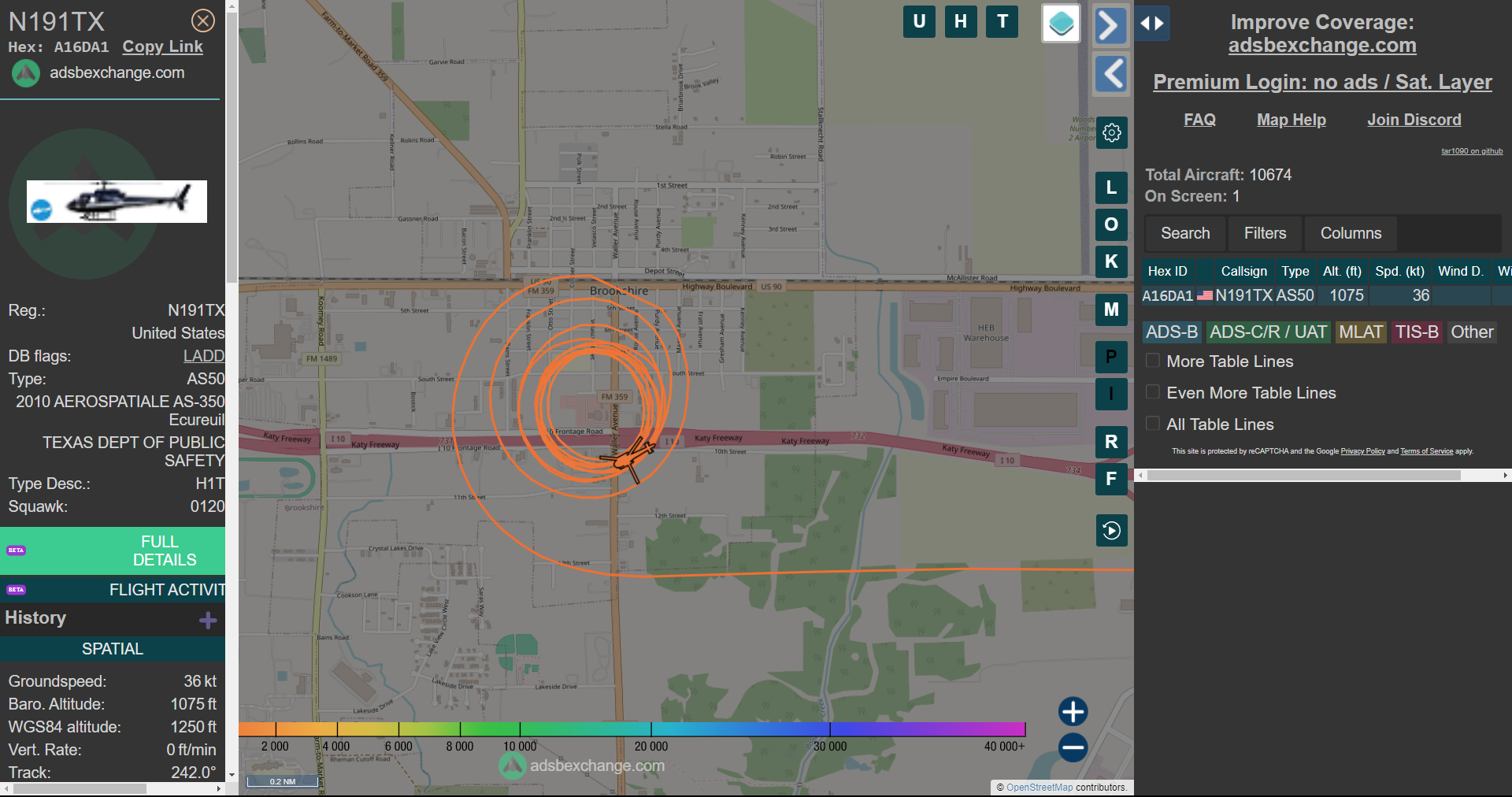Select the A16DA1 N191TX table row
Viewport: 1512px width, 797px height.
pos(1326,295)
